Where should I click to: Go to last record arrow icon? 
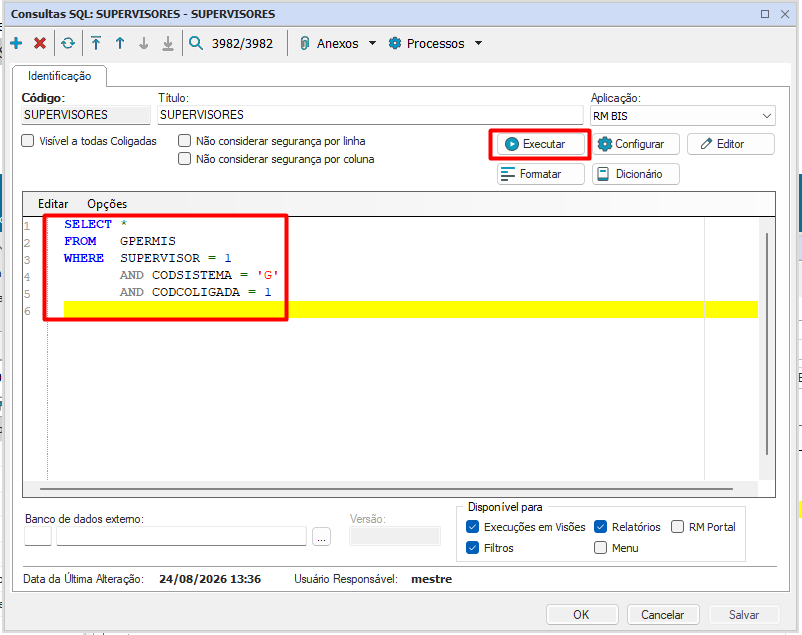tap(168, 43)
